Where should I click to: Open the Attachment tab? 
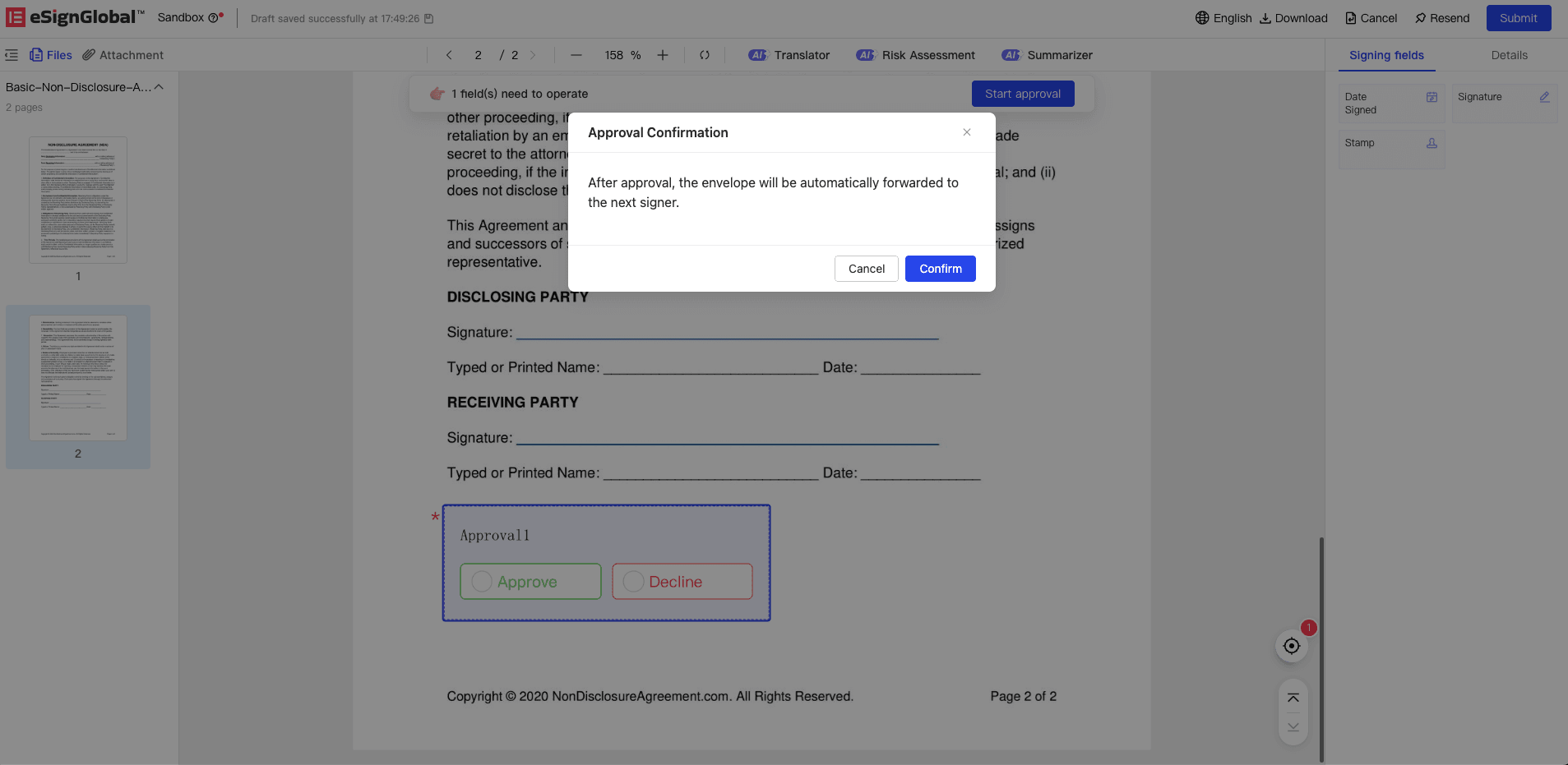point(123,55)
